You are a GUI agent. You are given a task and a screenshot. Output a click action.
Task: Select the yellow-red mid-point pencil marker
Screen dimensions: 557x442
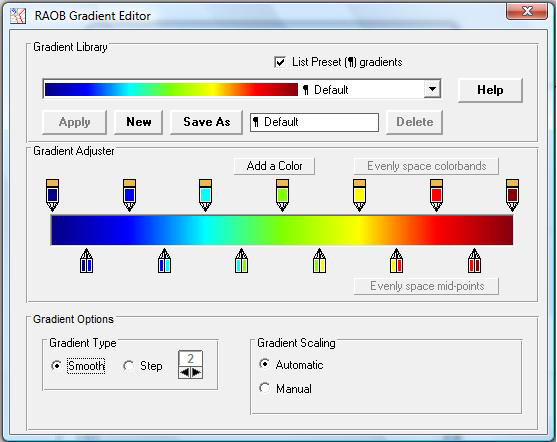[396, 261]
